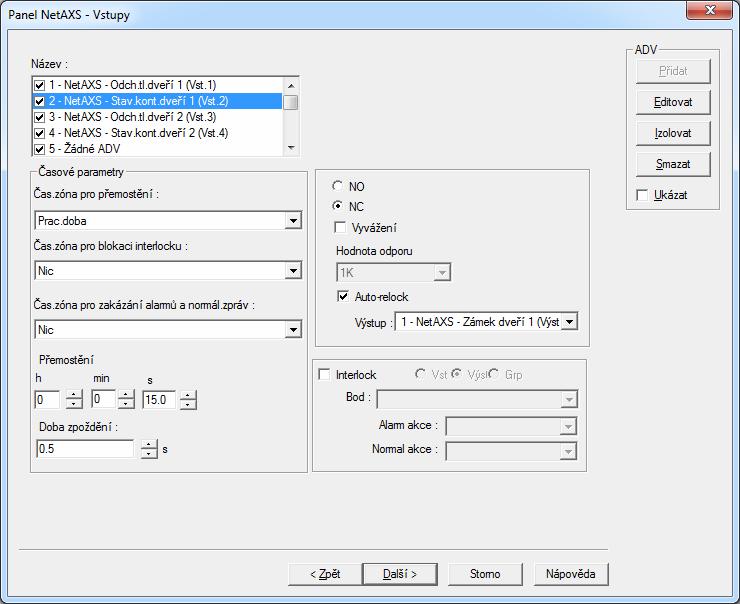The width and height of the screenshot is (740, 604).
Task: Select list row 5 - Žádné ADV
Action: [x=158, y=149]
